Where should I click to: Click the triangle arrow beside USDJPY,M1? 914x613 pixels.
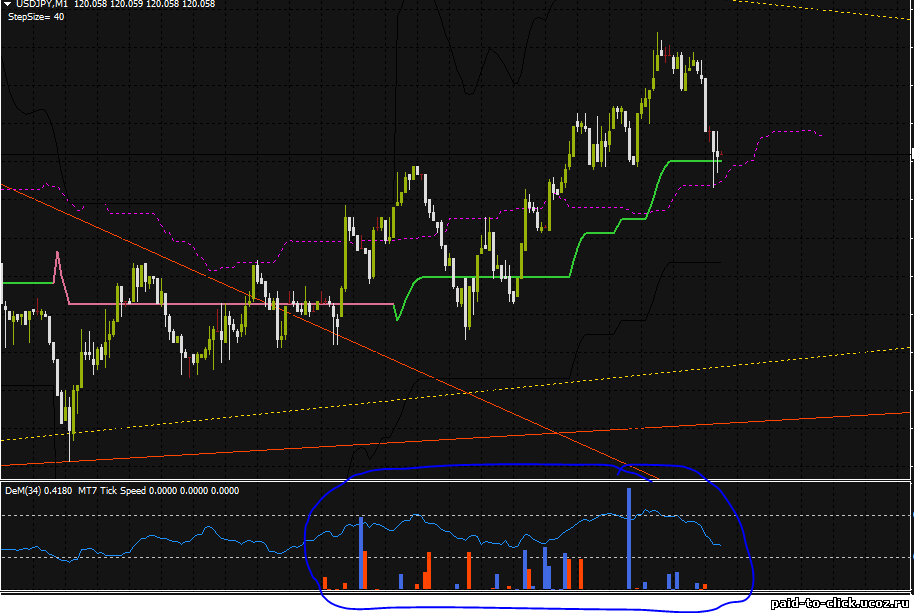point(8,5)
